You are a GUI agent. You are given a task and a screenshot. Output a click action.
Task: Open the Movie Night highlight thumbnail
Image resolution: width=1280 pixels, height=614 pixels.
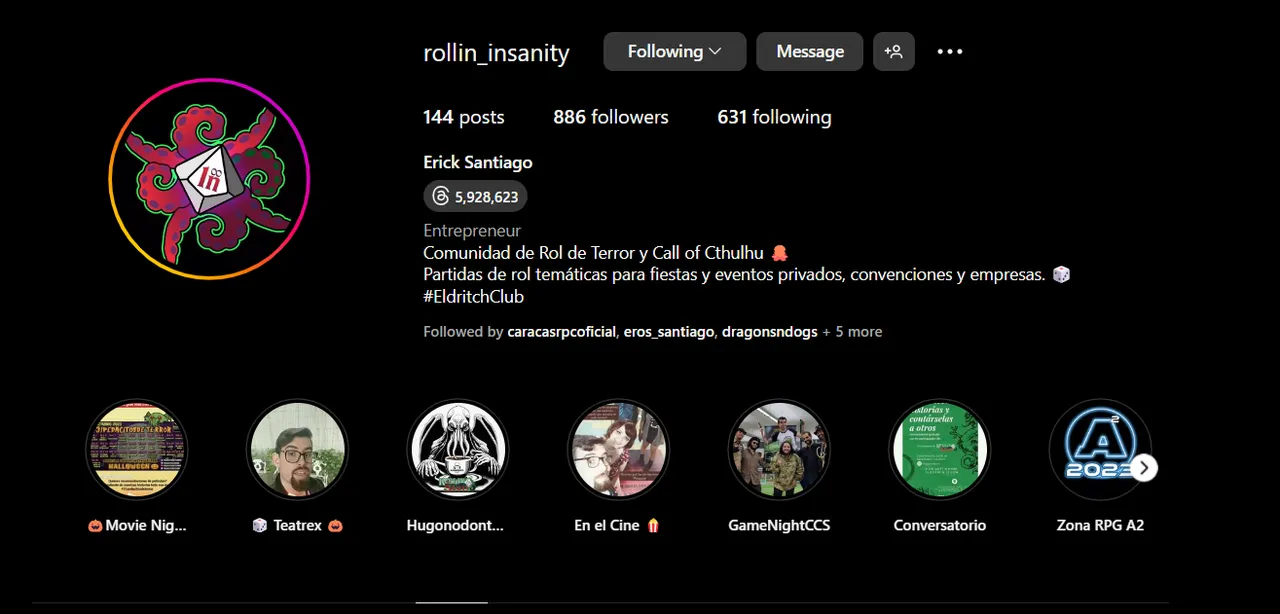point(137,450)
